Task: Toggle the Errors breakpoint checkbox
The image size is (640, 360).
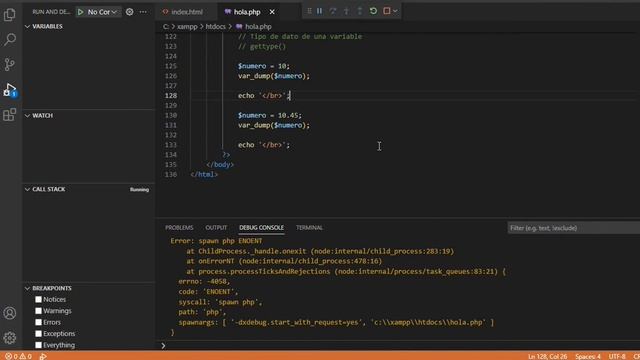Action: pos(38,322)
